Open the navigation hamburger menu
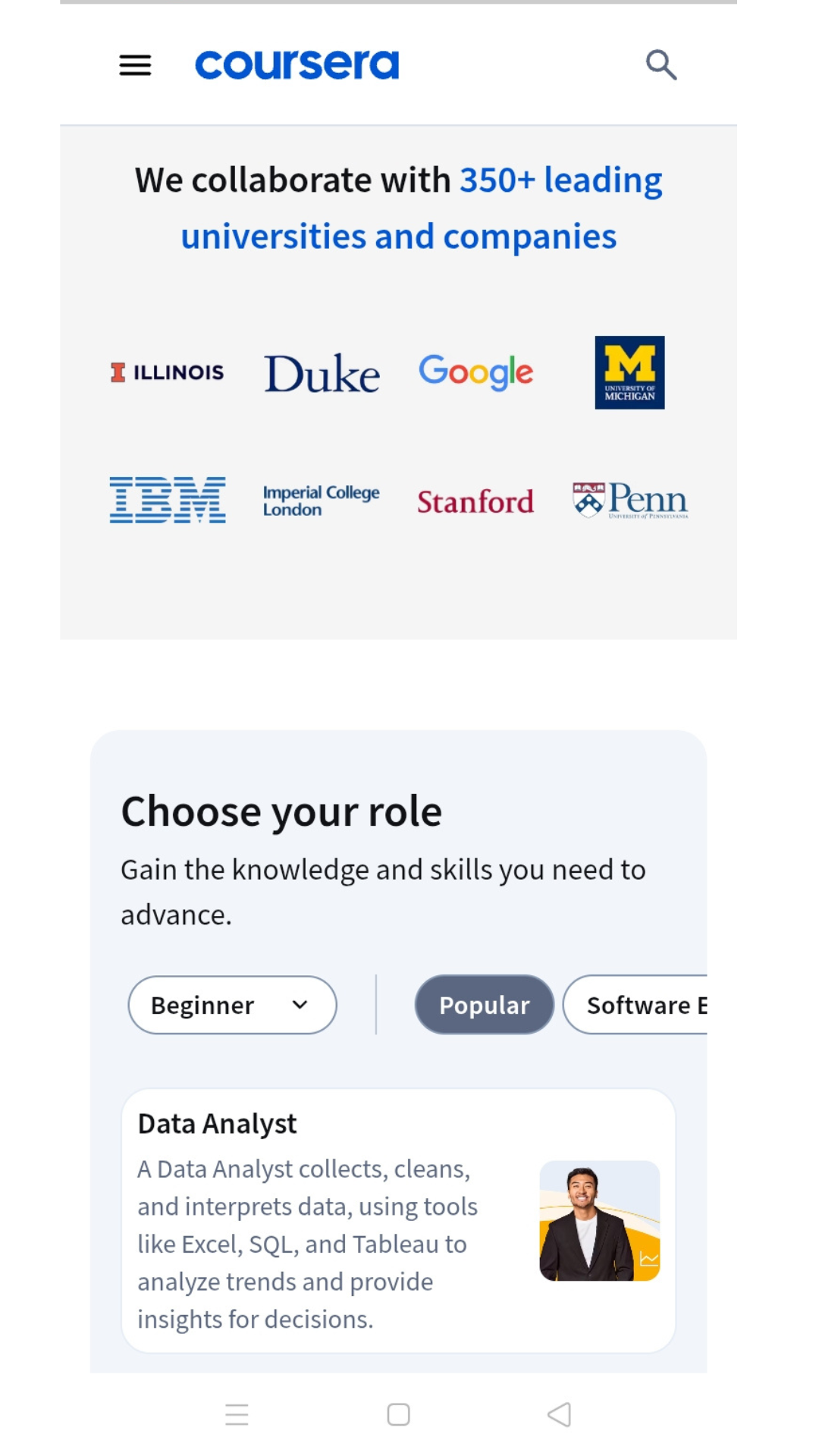 135,65
